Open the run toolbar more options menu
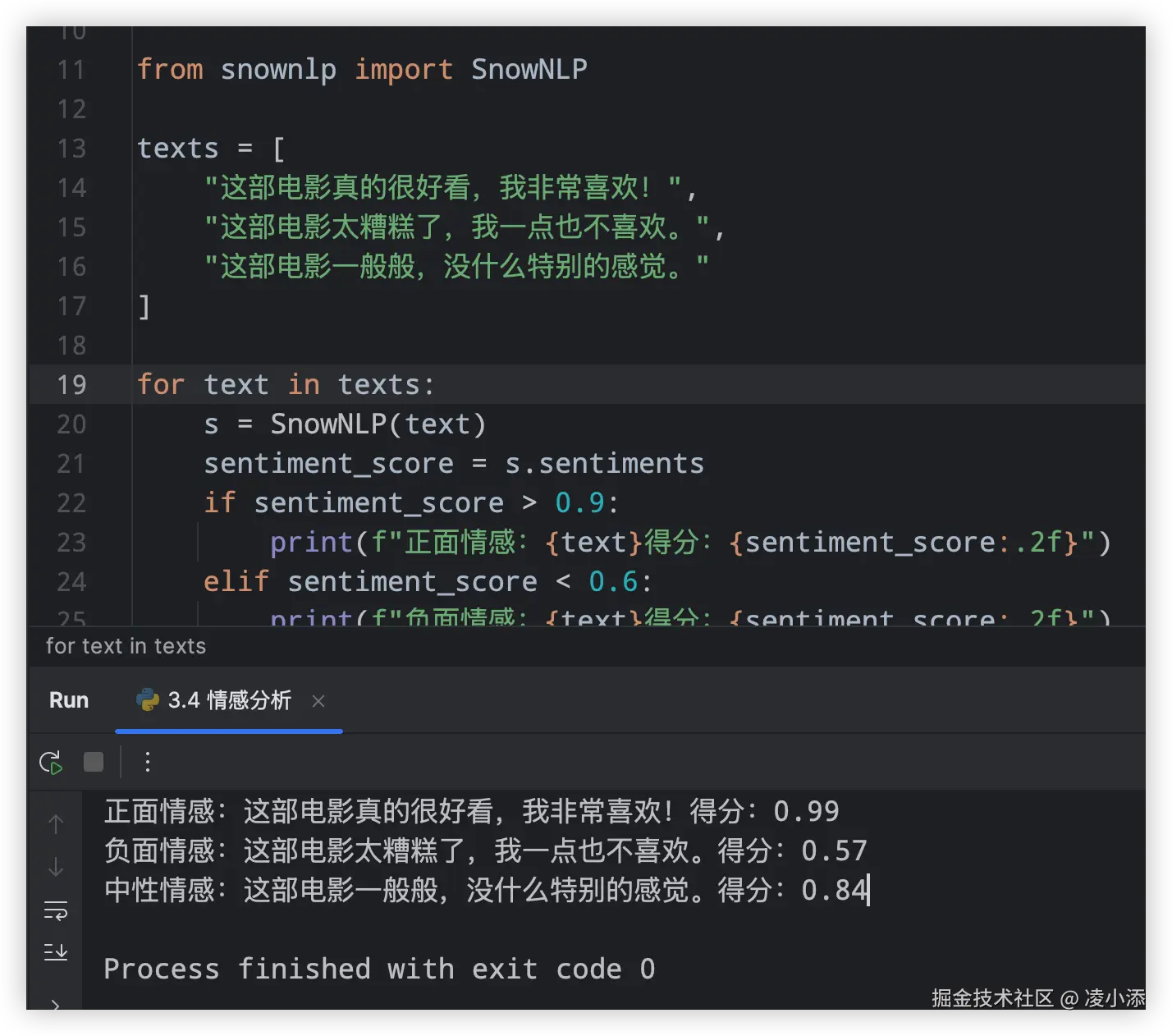 pos(148,762)
